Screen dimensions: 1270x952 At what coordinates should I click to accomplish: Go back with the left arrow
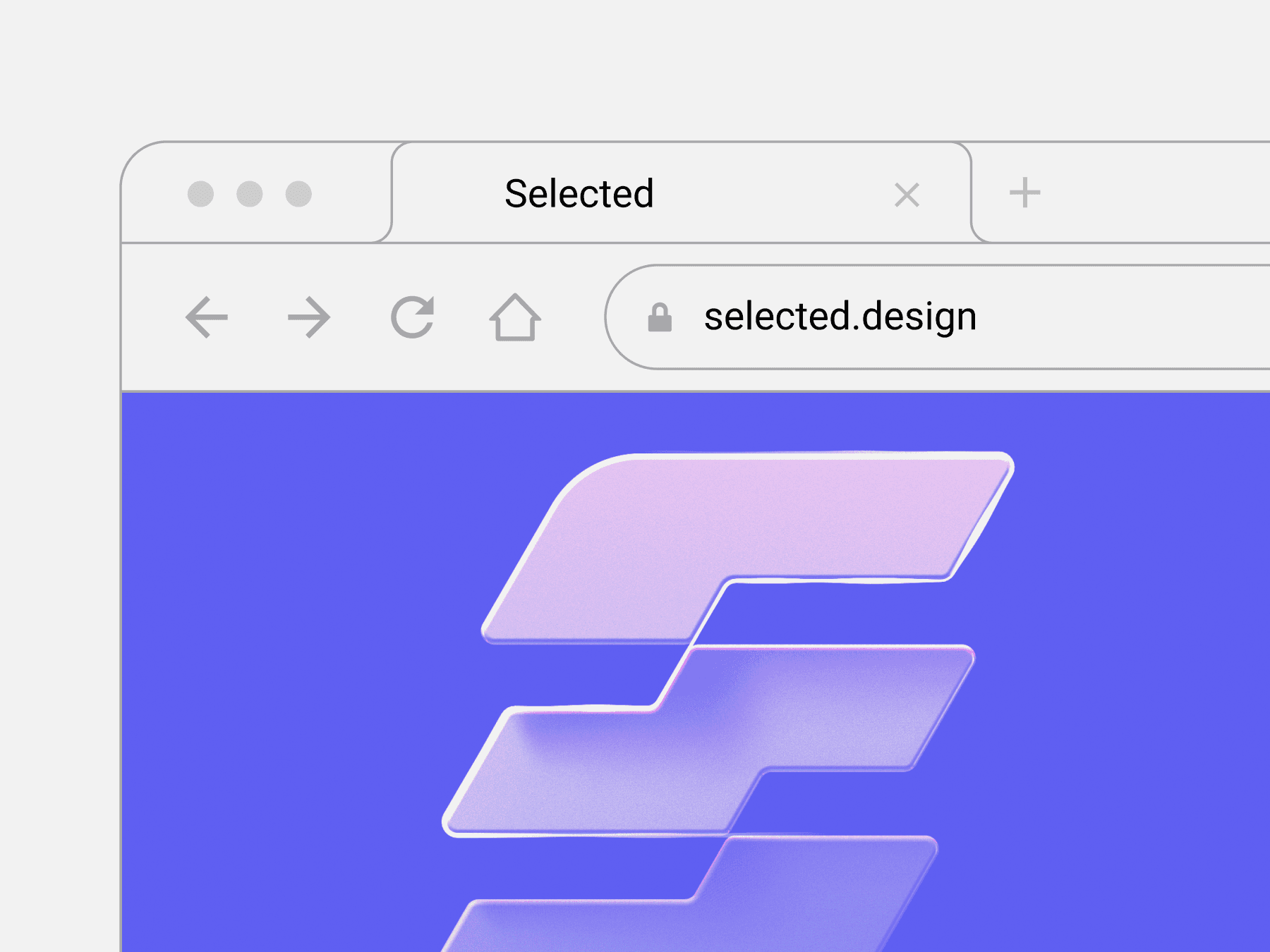207,317
